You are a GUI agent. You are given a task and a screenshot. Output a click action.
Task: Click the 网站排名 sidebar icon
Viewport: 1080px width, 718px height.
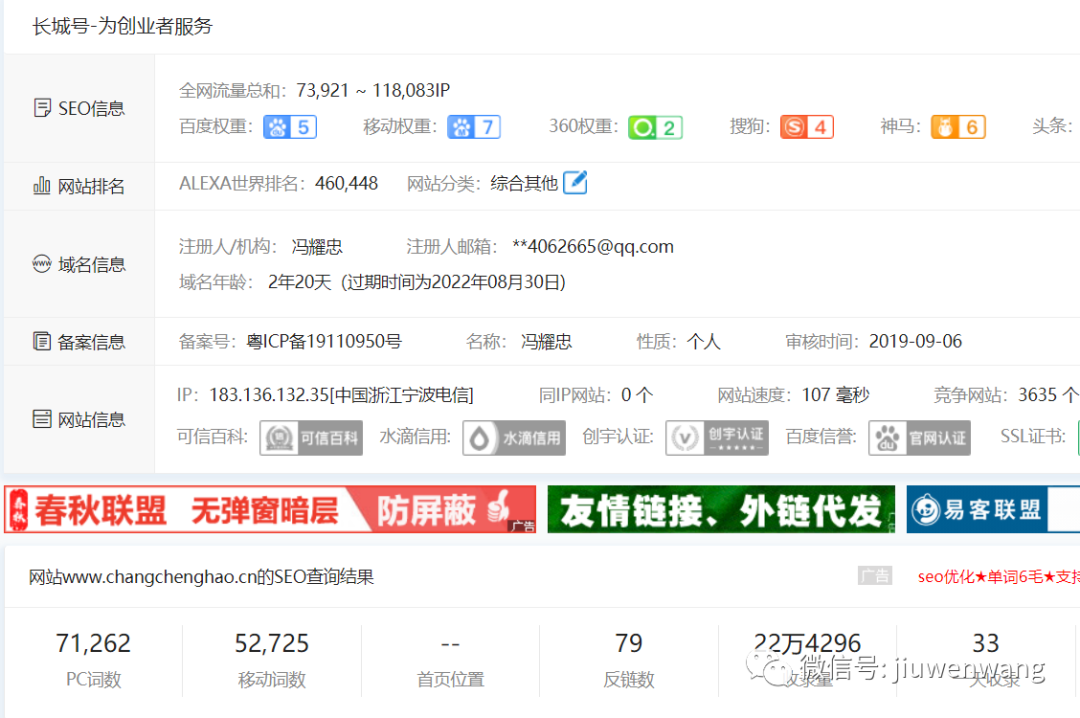click(40, 185)
